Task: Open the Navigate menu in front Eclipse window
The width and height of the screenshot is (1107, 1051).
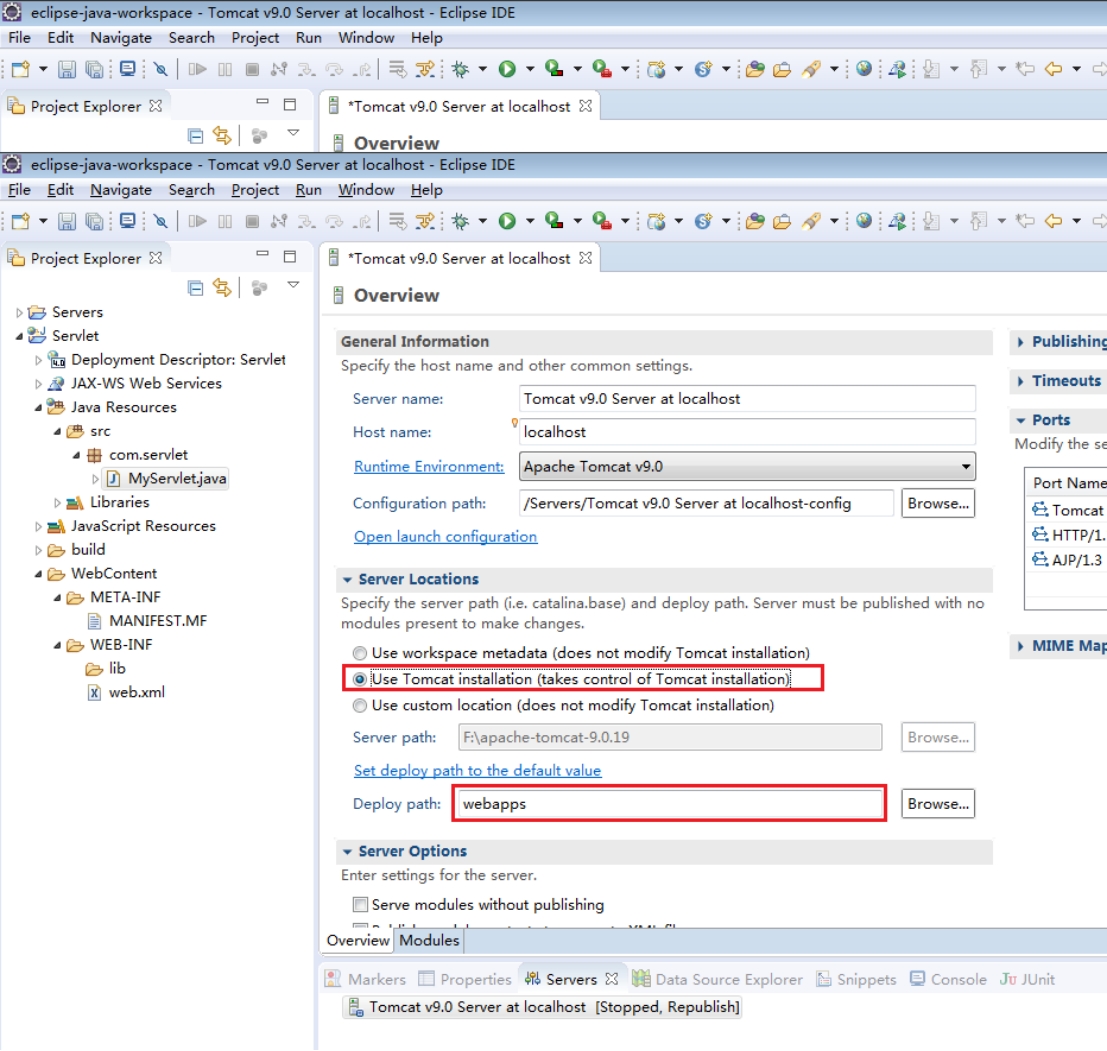Action: 121,190
